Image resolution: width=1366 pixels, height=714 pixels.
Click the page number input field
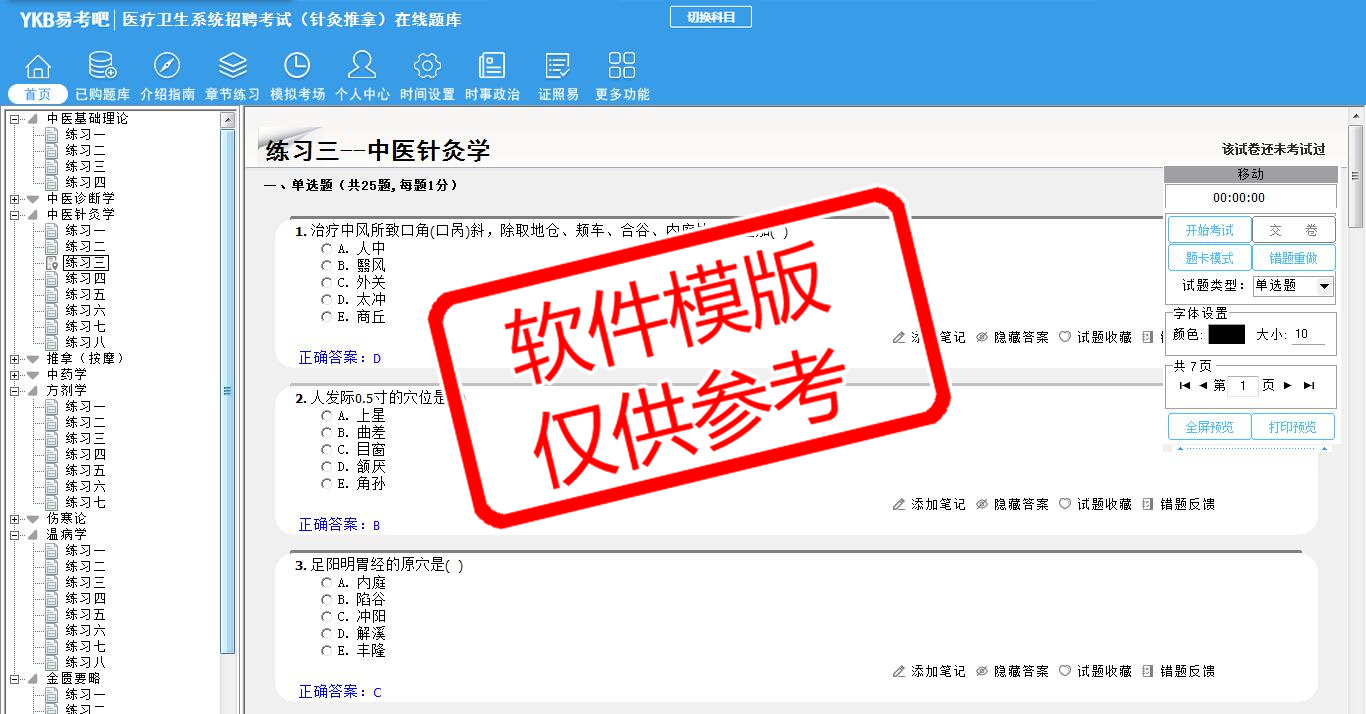(x=1243, y=386)
